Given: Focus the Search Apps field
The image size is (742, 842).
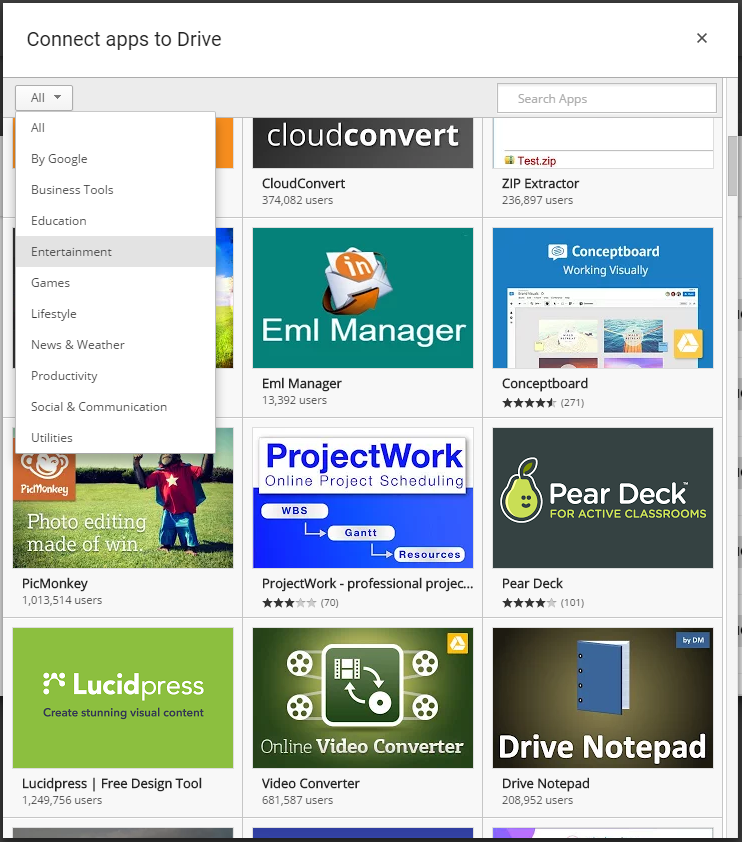Looking at the screenshot, I should (607, 98).
